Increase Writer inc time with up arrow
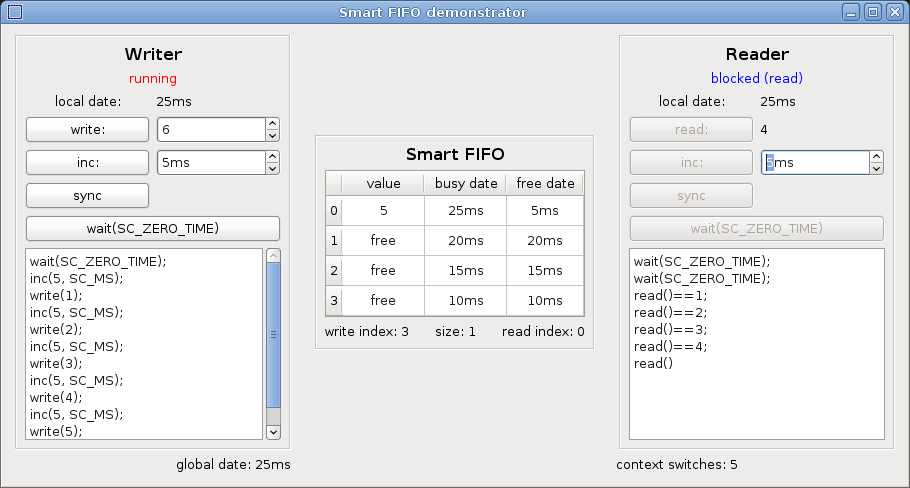Viewport: 910px width, 488px height. (273, 157)
